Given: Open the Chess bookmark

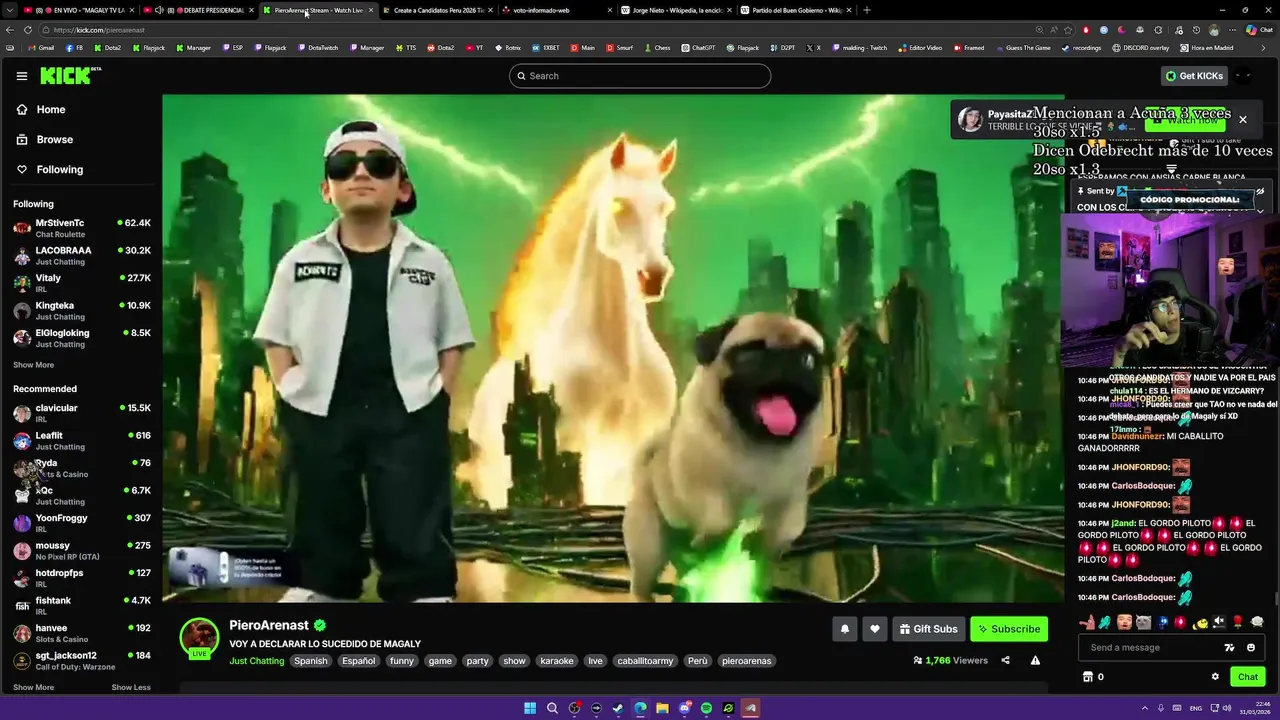Looking at the screenshot, I should [x=656, y=48].
